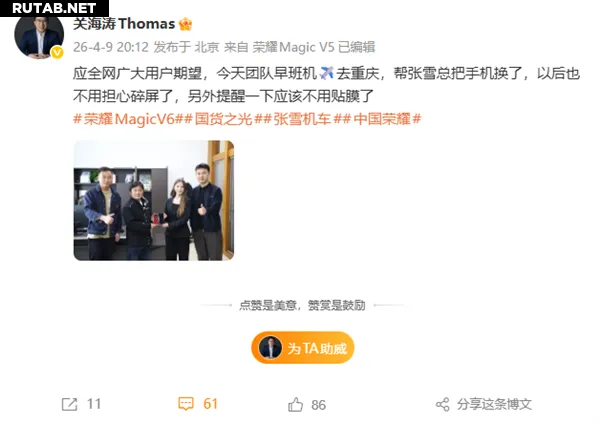
Task: Enlarge the group photo thumbnail
Action: 154,201
